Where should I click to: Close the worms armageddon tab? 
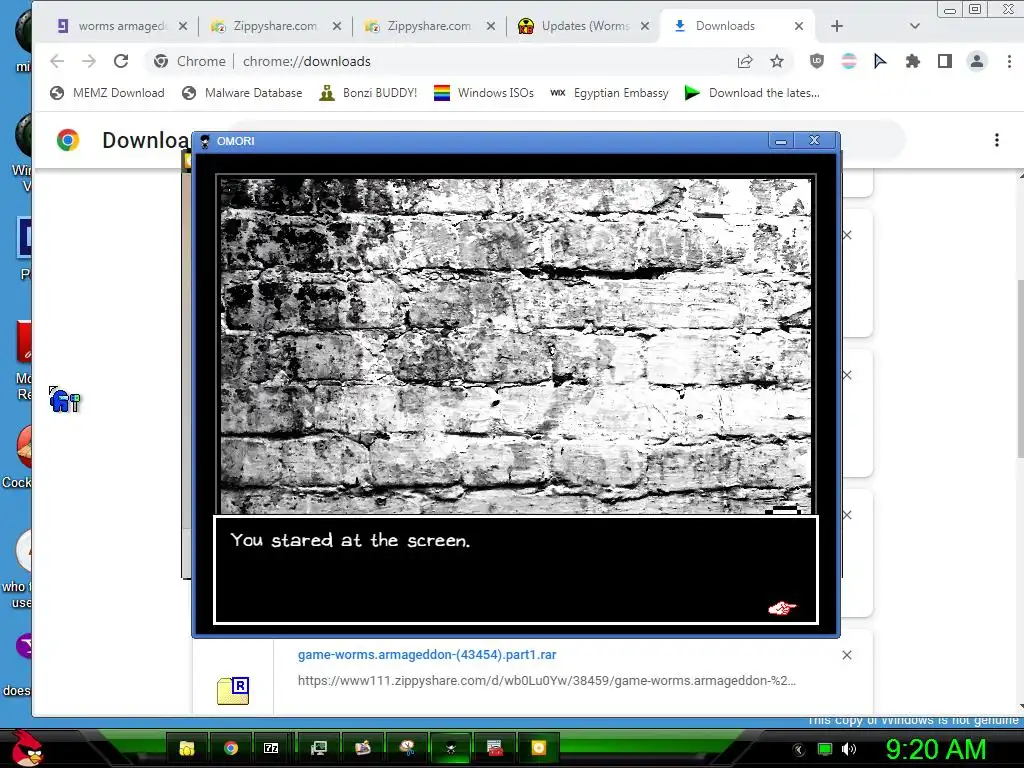(183, 26)
